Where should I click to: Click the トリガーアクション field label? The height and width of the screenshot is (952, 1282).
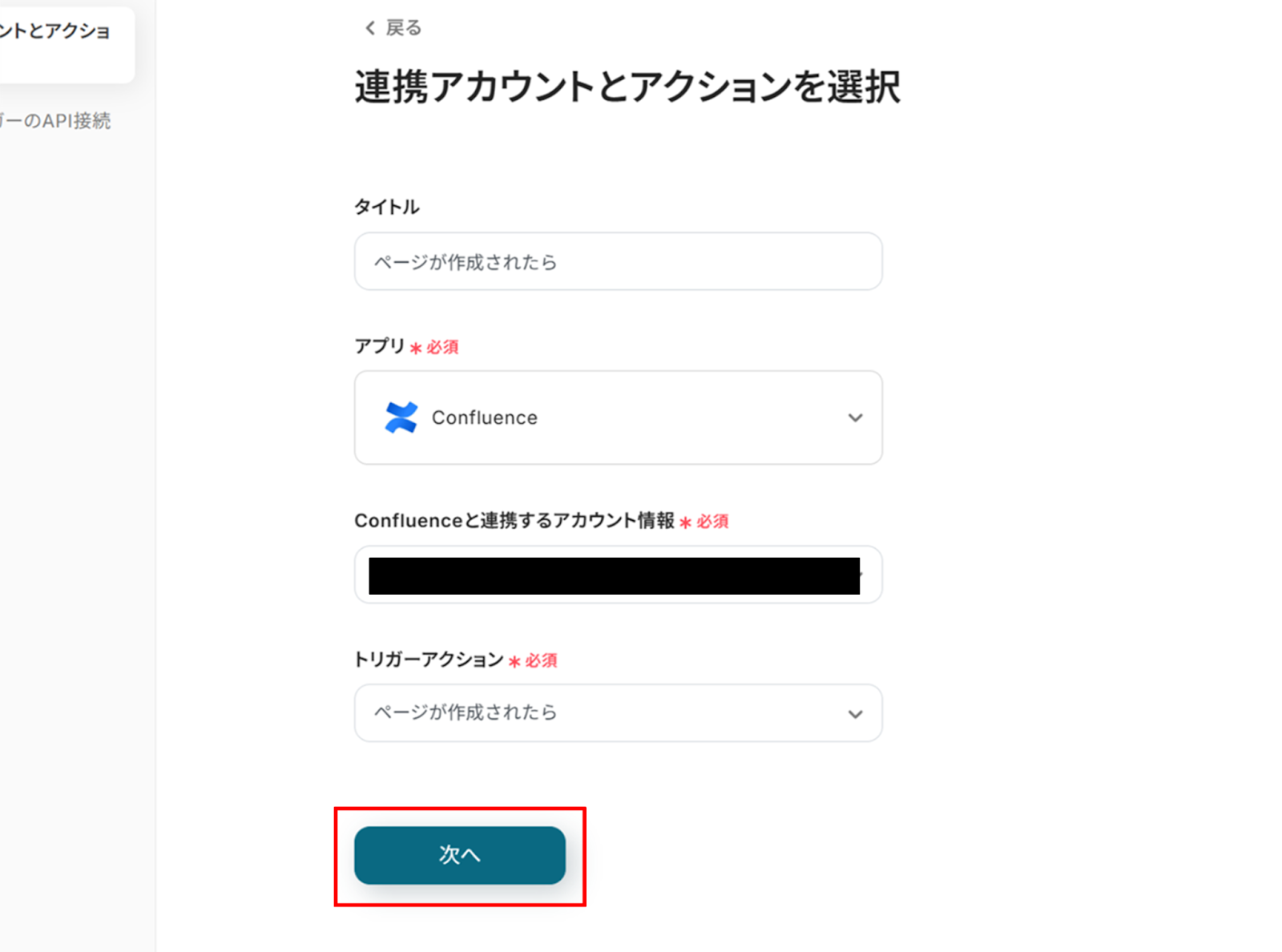429,660
